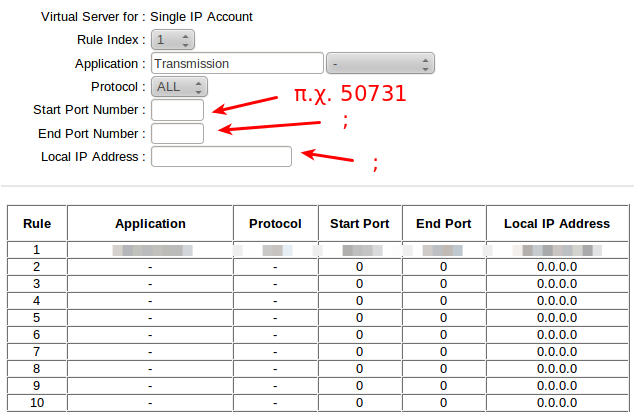Viewport: 634px width, 412px height.
Task: Select rule number 2 in the table
Action: [x=37, y=267]
